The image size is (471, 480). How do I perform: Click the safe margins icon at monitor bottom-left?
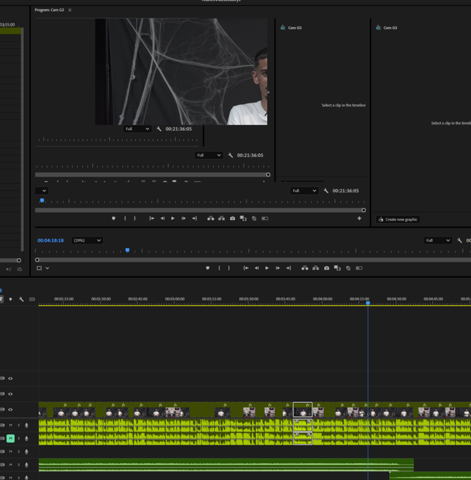point(39,268)
